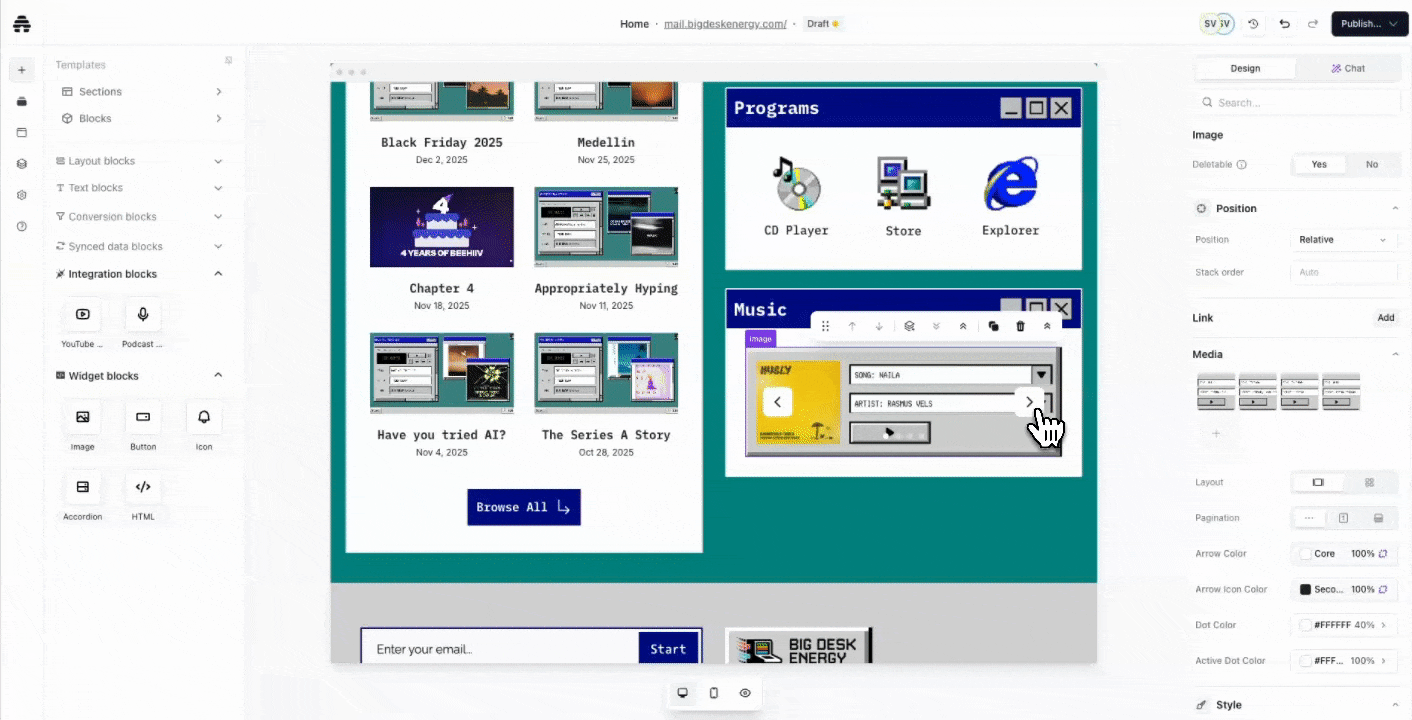Switch to the Design tab

(1245, 68)
